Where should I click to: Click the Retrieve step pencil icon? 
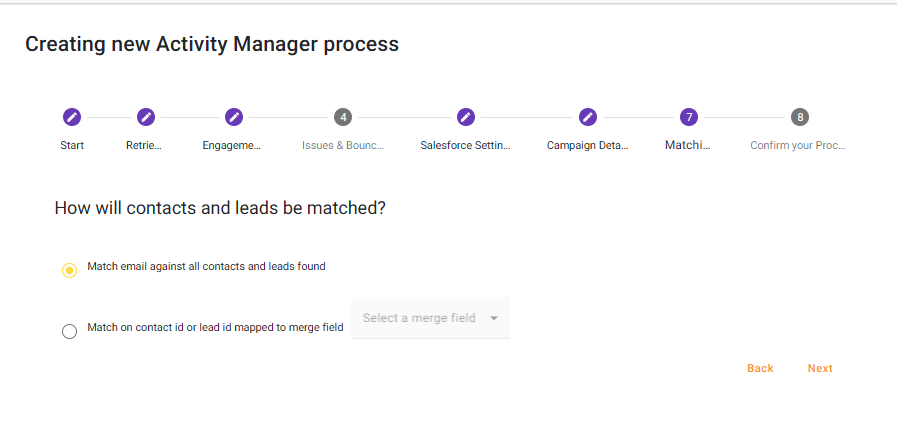[x=145, y=117]
